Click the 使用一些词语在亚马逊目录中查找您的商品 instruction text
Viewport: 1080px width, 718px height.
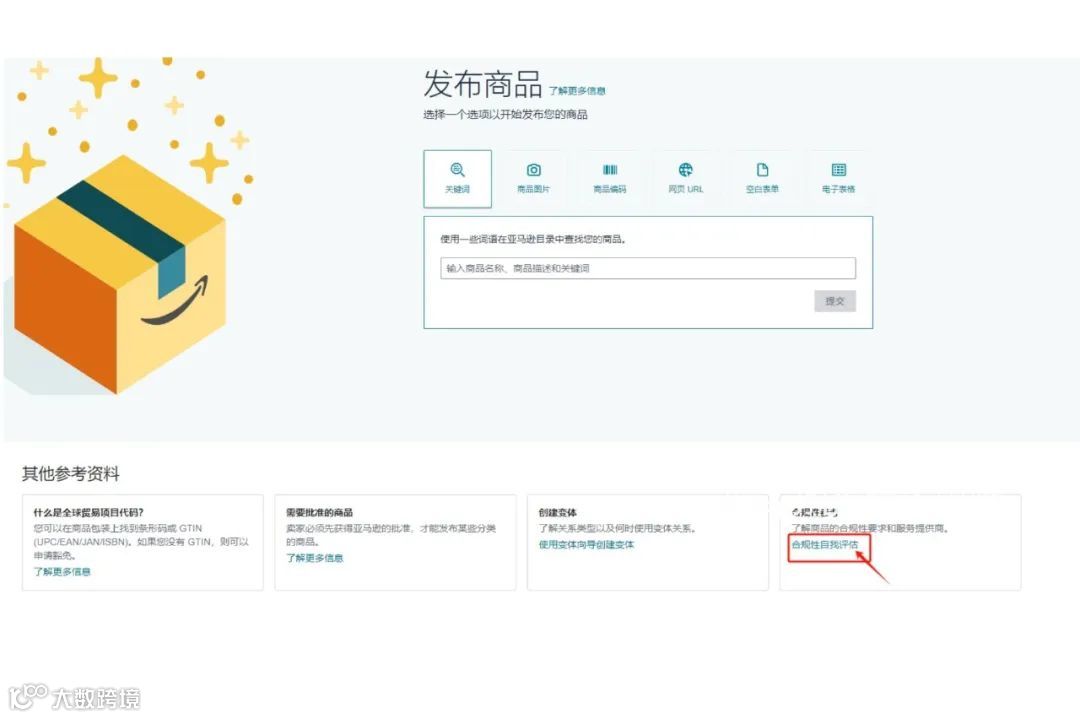533,239
